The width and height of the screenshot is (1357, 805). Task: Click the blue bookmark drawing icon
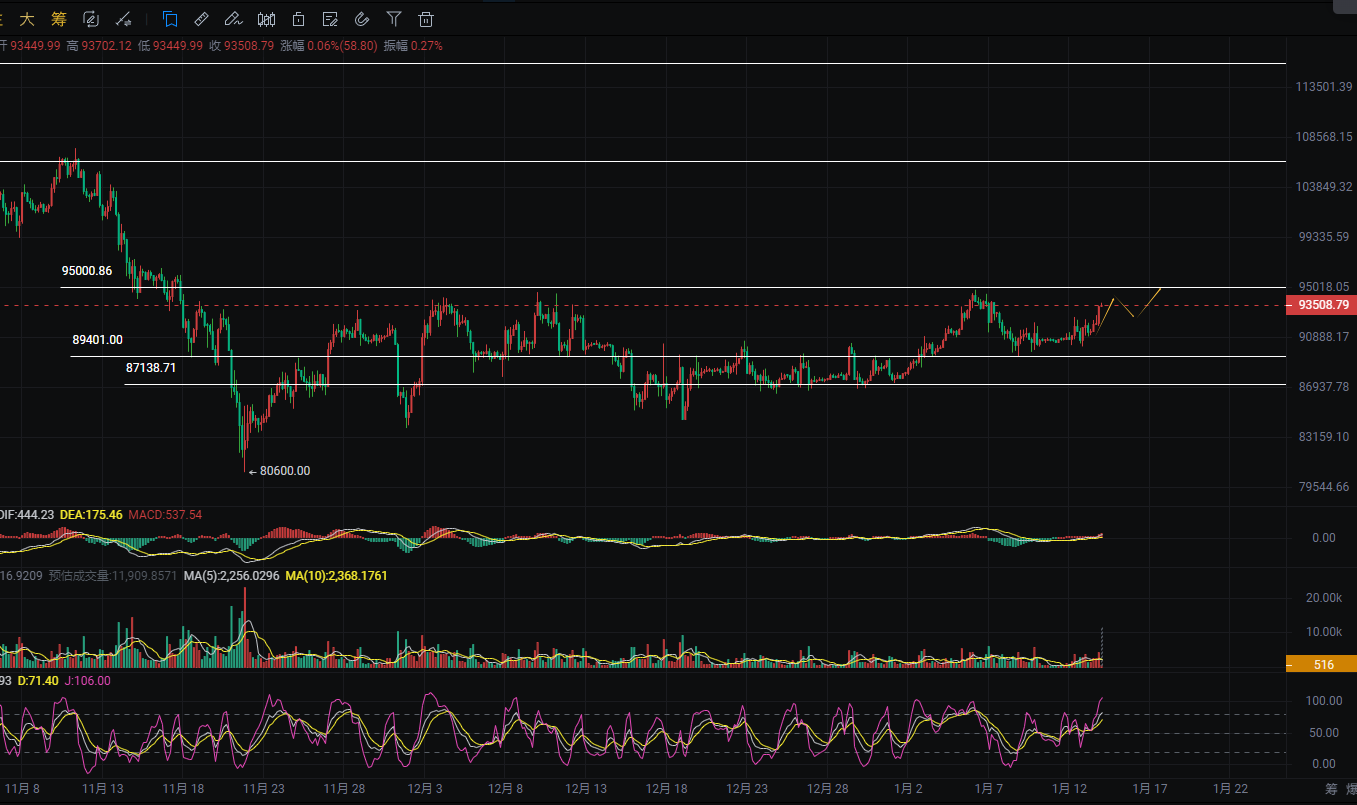click(170, 19)
